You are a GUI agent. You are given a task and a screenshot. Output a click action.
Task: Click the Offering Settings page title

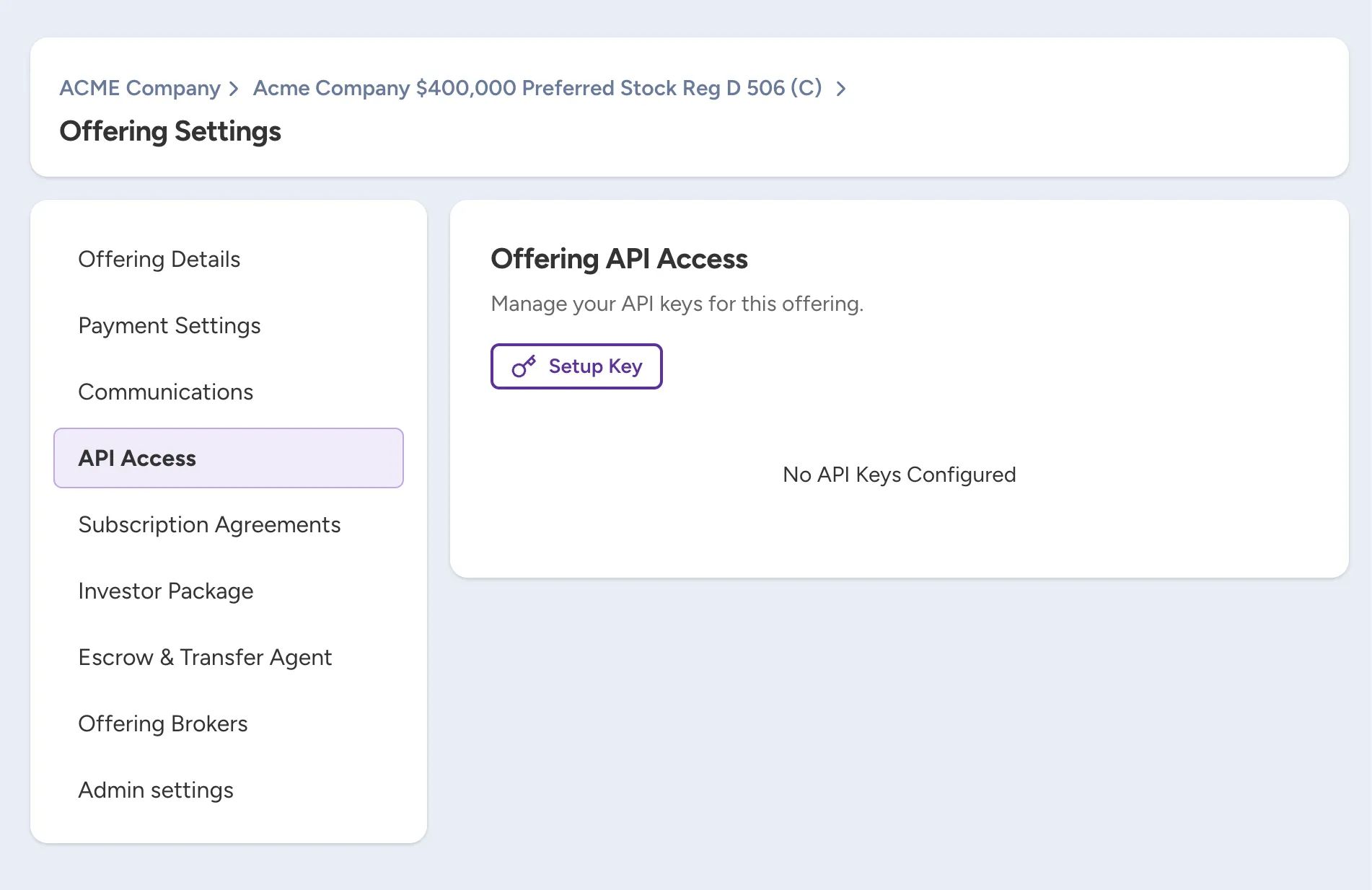(x=170, y=131)
